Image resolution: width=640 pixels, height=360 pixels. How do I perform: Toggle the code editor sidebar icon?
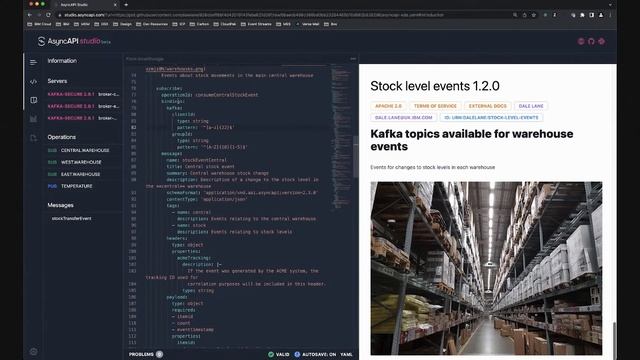pyautogui.click(x=33, y=82)
